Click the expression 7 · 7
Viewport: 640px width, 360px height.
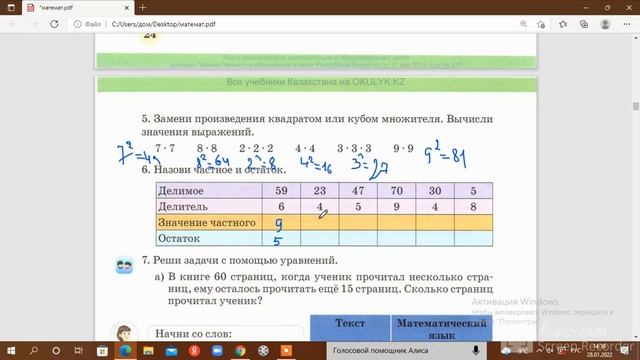(165, 148)
